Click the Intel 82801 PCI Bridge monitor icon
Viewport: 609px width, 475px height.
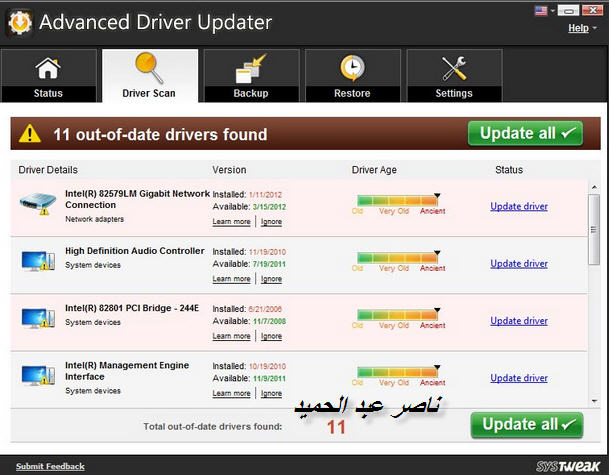[x=38, y=318]
